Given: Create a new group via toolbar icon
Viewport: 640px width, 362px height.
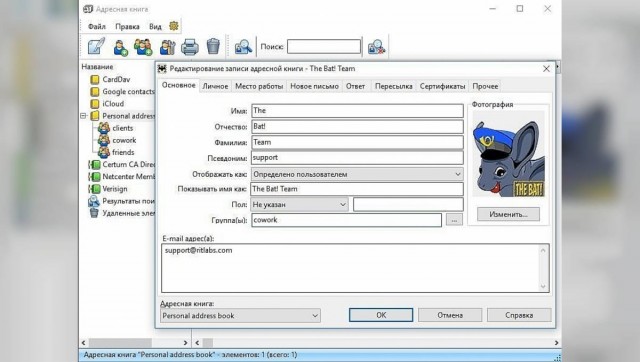Looking at the screenshot, I should pyautogui.click(x=143, y=47).
